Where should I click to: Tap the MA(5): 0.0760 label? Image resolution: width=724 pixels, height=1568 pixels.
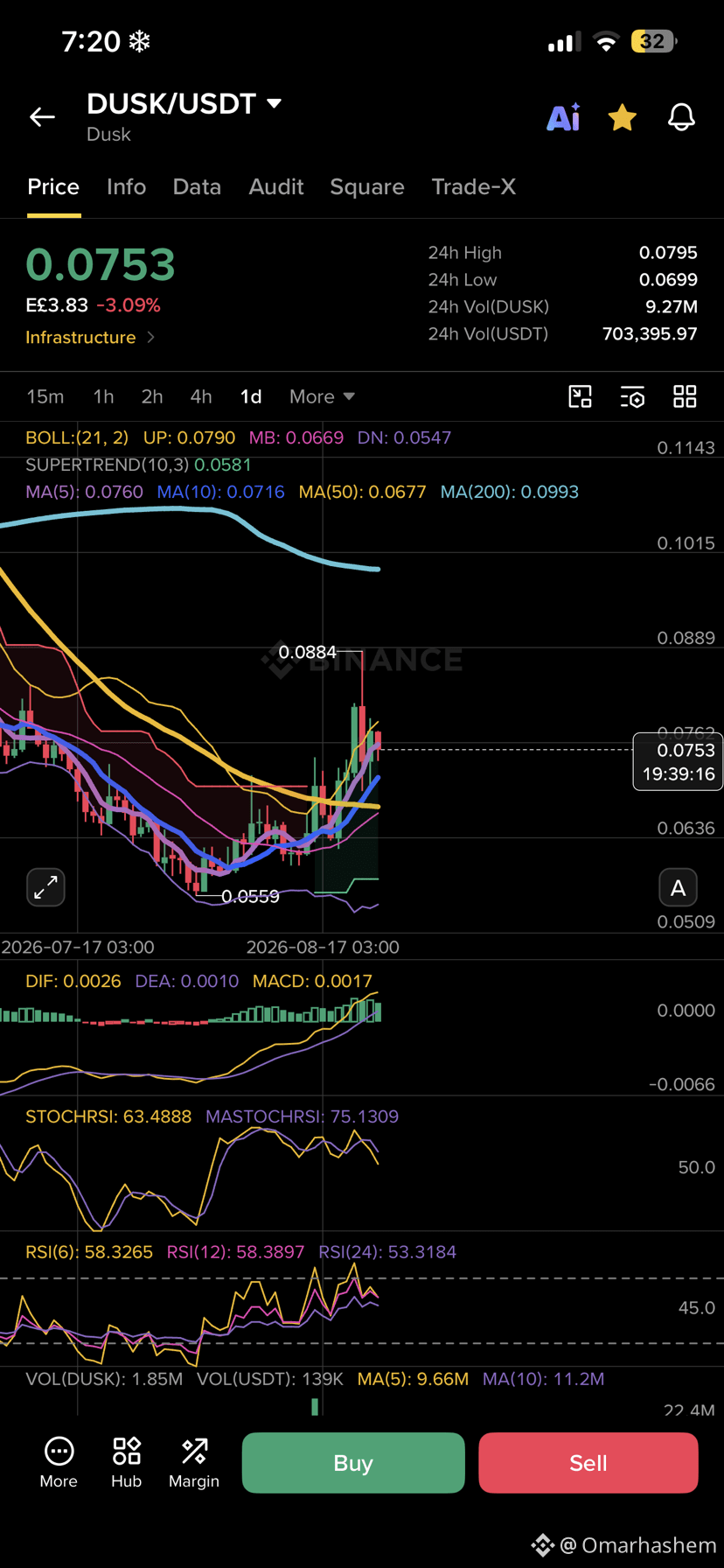tap(84, 492)
